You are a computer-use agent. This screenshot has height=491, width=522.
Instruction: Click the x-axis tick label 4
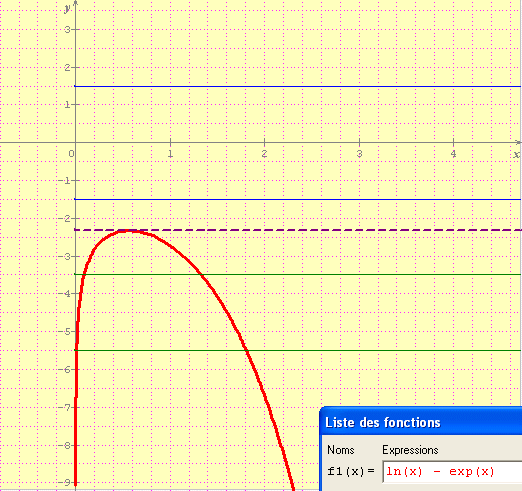pos(453,154)
